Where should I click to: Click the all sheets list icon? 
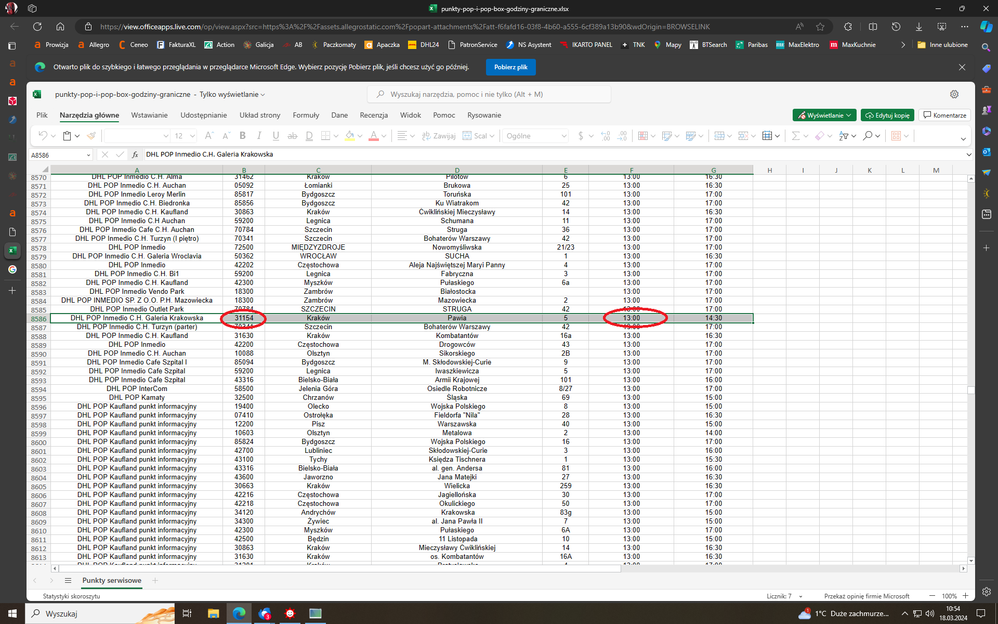point(68,580)
